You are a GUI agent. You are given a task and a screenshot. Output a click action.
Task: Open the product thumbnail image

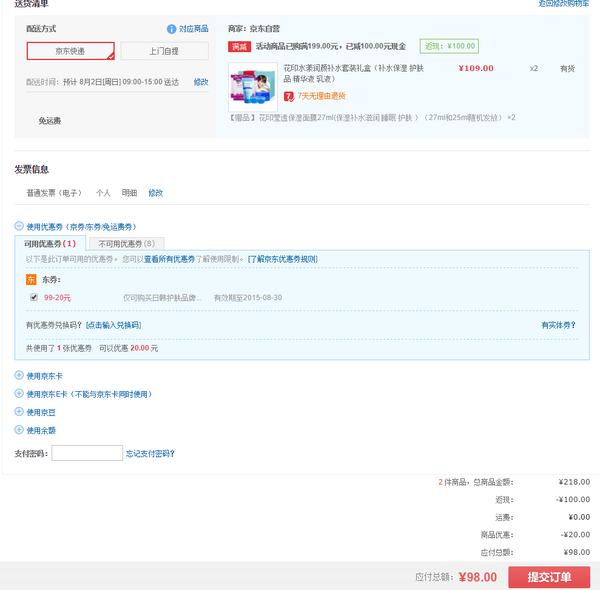[253, 87]
